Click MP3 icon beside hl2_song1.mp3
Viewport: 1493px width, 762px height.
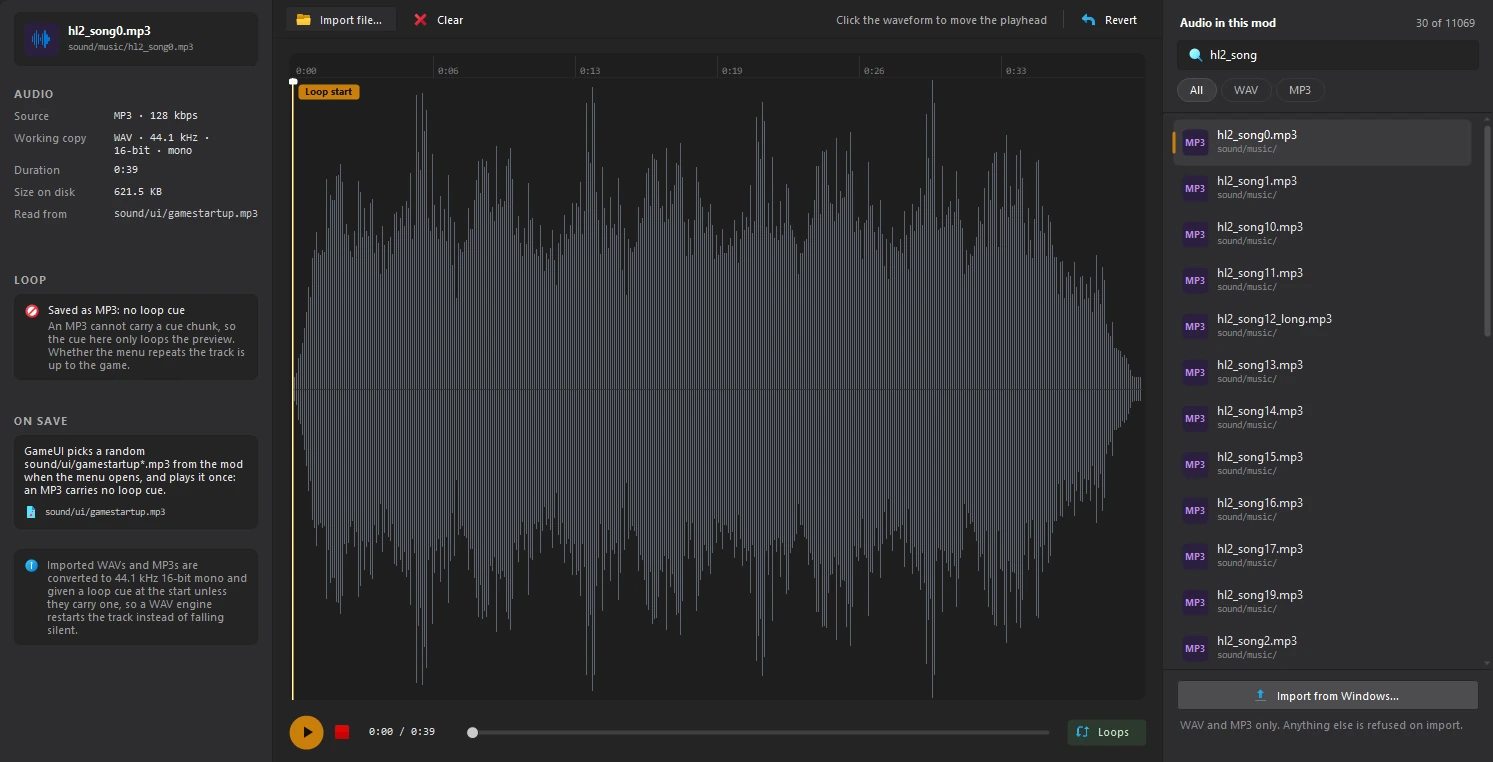click(1195, 188)
